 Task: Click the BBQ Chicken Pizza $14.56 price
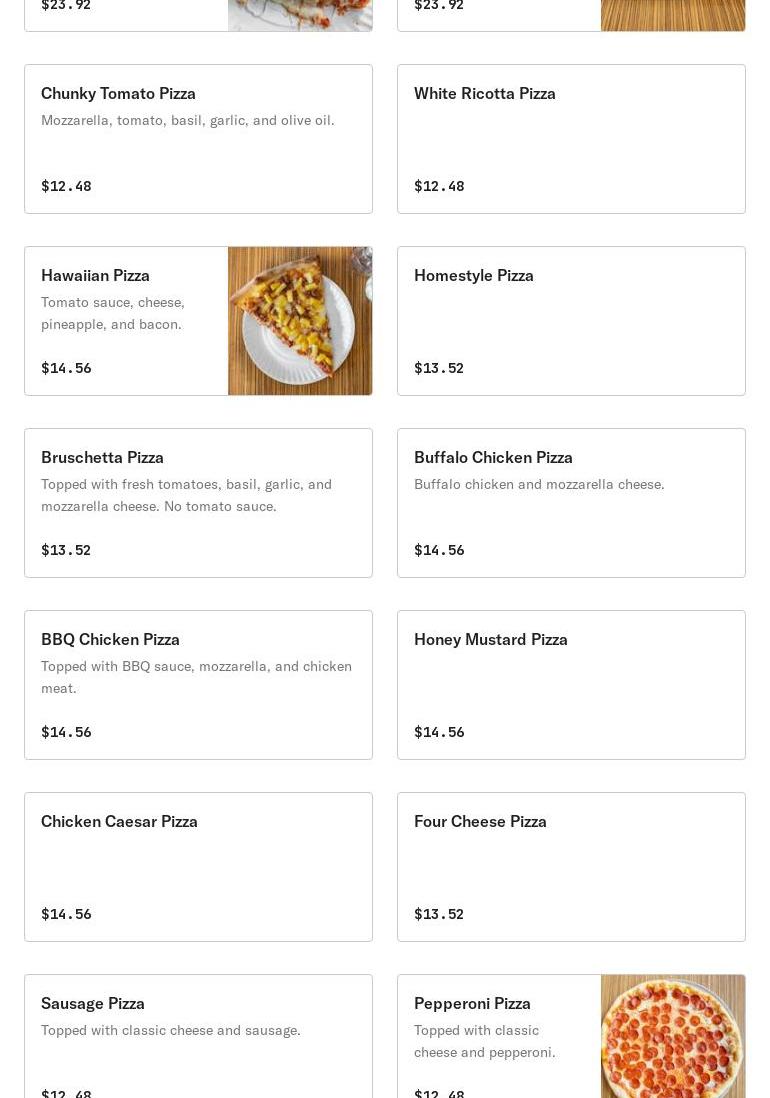(x=66, y=732)
